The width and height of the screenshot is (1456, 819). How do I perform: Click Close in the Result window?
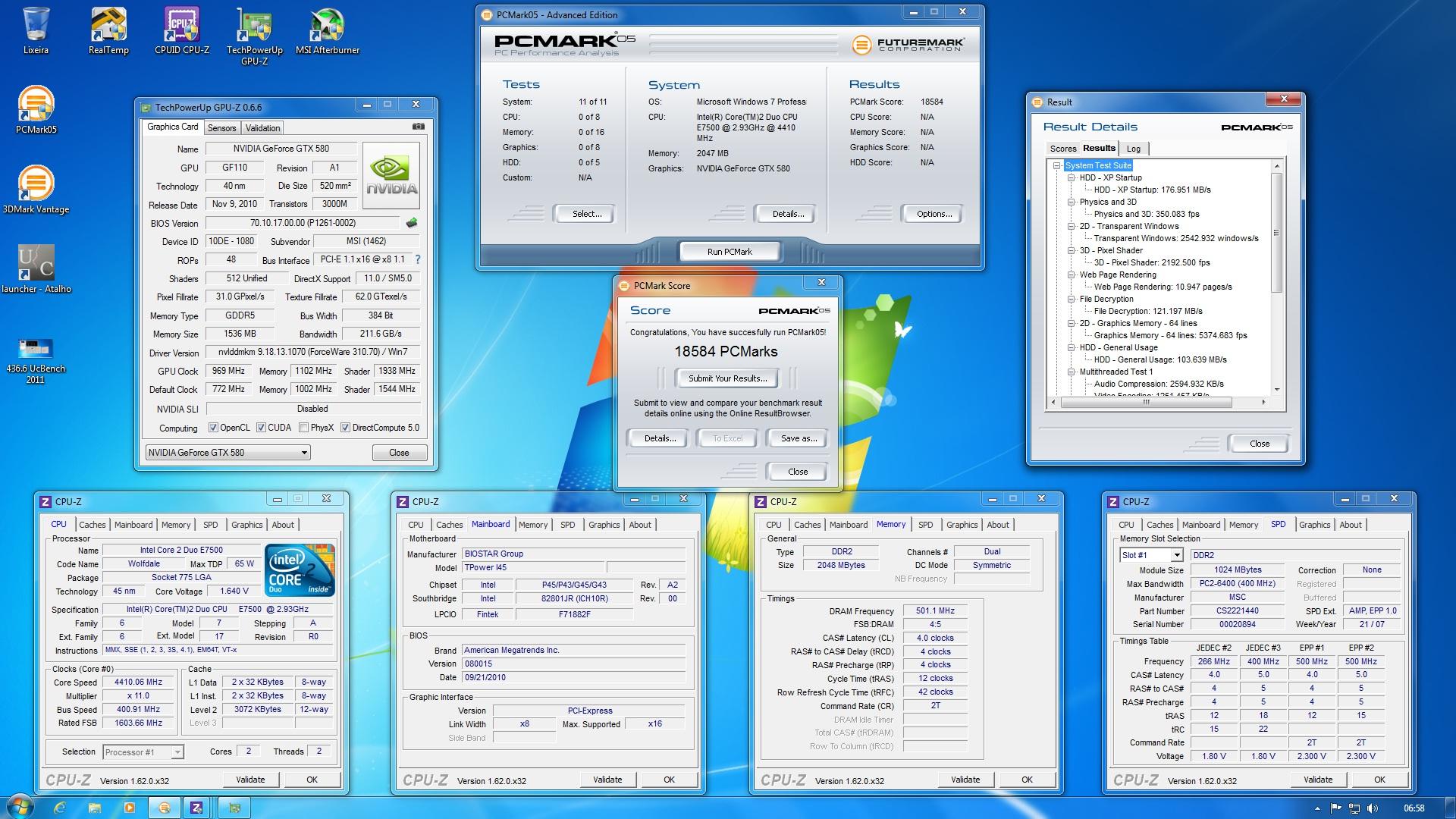(x=1259, y=444)
